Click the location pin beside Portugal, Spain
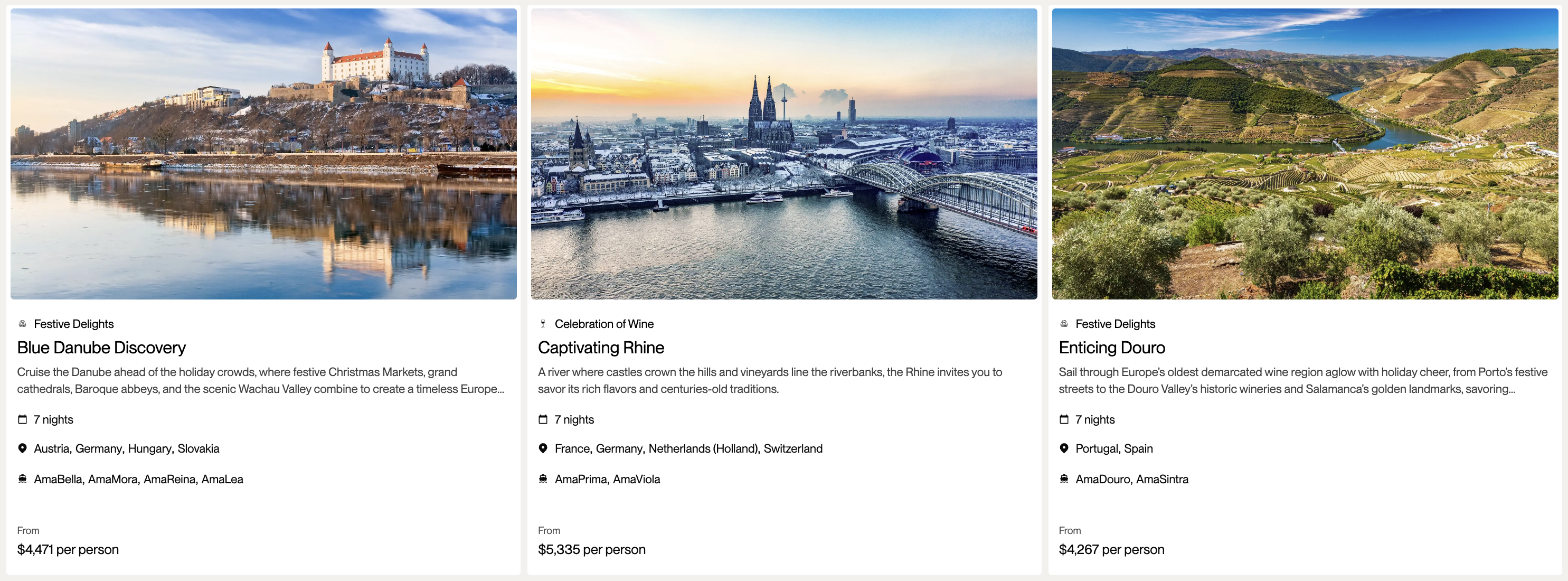This screenshot has width=1568, height=581. pyautogui.click(x=1064, y=448)
